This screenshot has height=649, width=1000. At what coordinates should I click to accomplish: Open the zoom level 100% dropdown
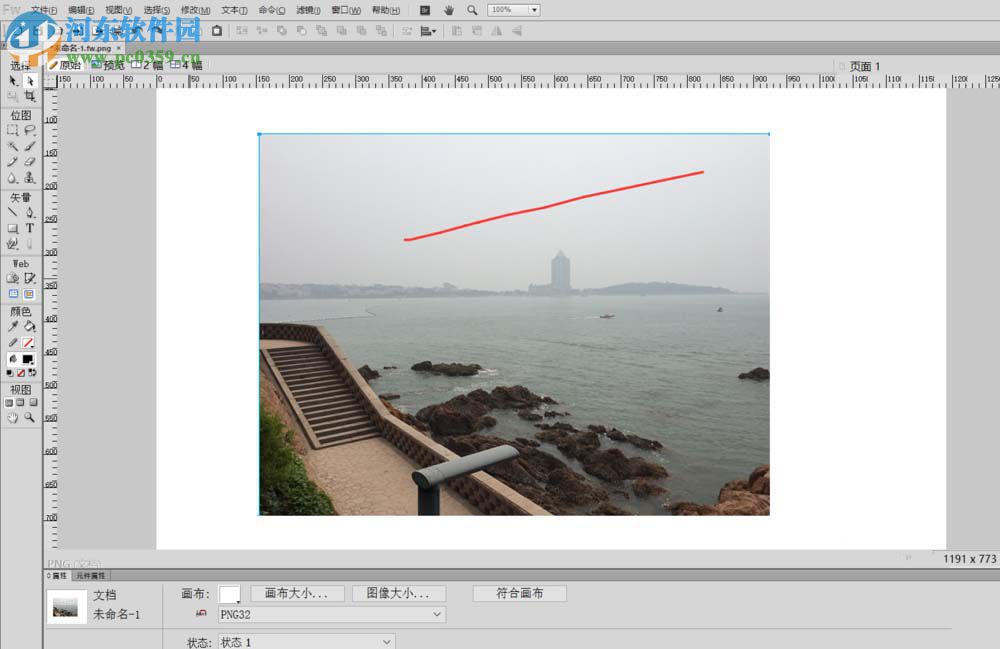(534, 10)
